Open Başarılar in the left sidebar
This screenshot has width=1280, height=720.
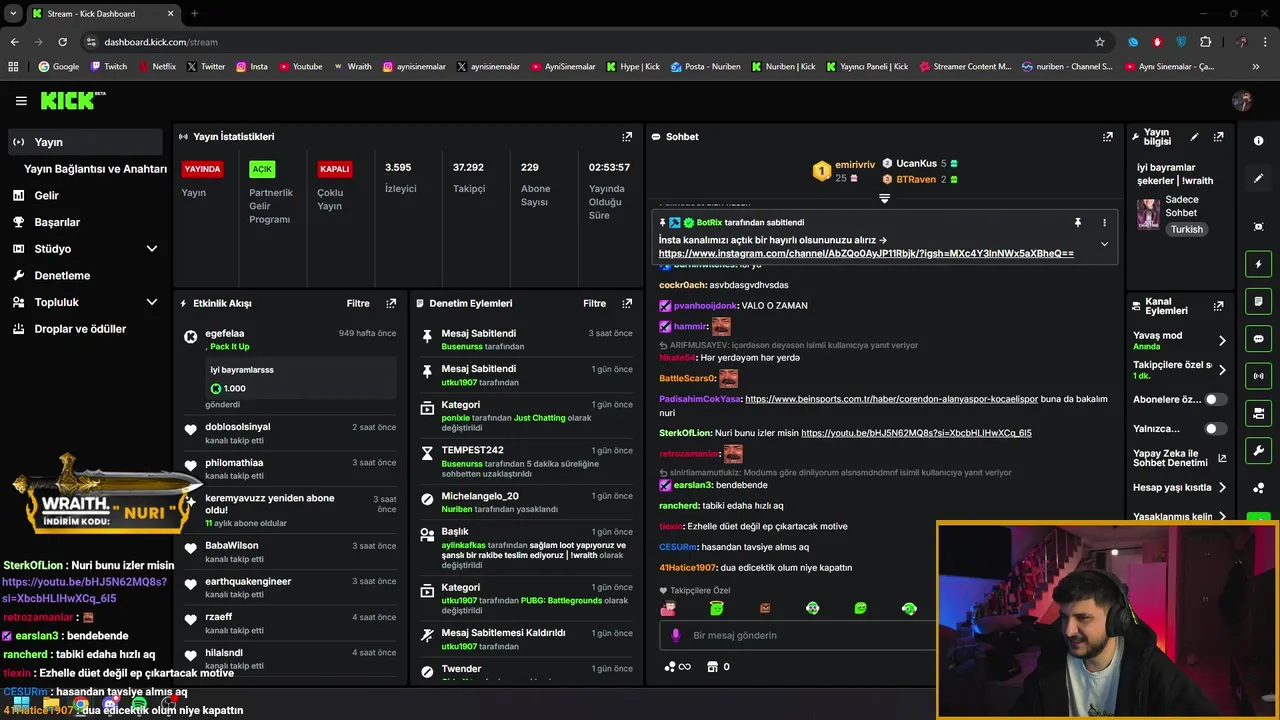click(57, 222)
